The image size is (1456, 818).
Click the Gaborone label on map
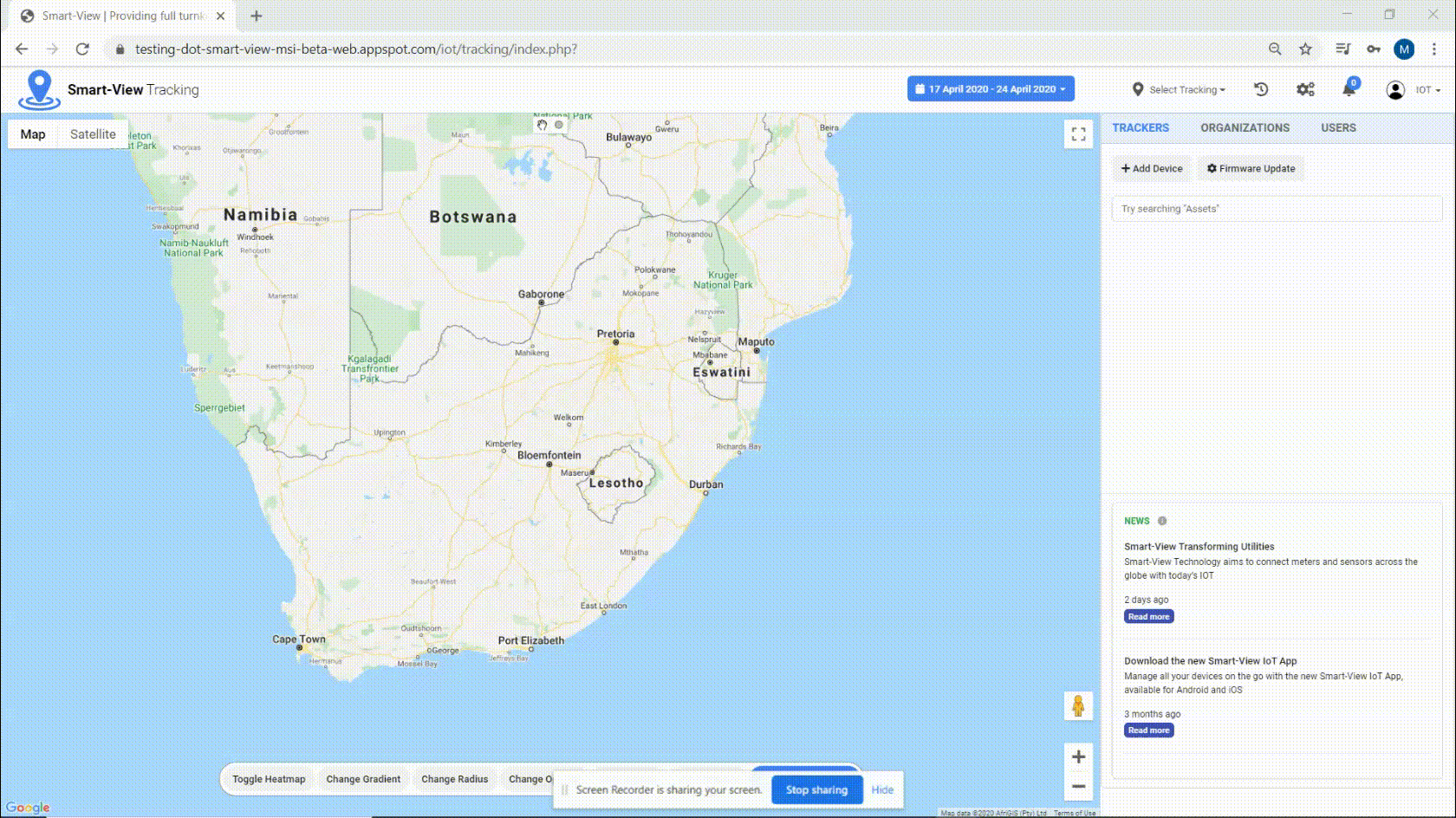click(541, 294)
